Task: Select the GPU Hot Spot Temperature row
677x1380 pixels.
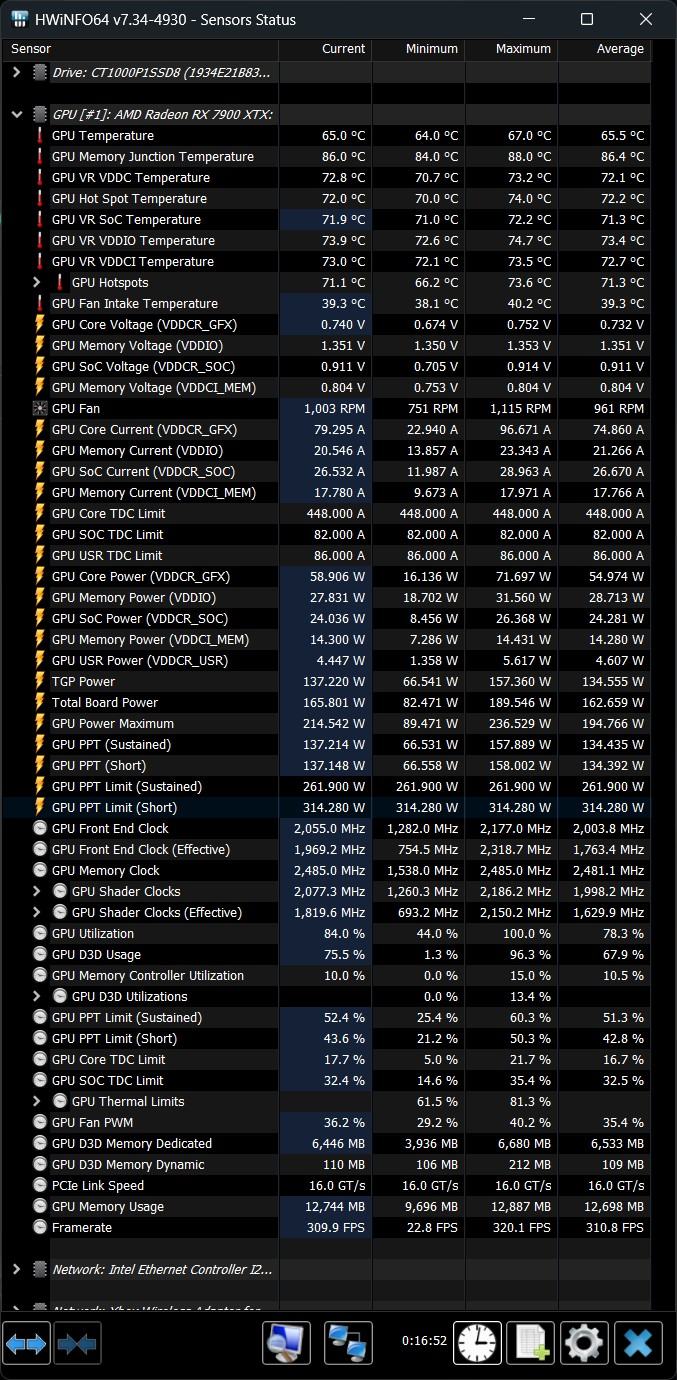Action: (327, 198)
